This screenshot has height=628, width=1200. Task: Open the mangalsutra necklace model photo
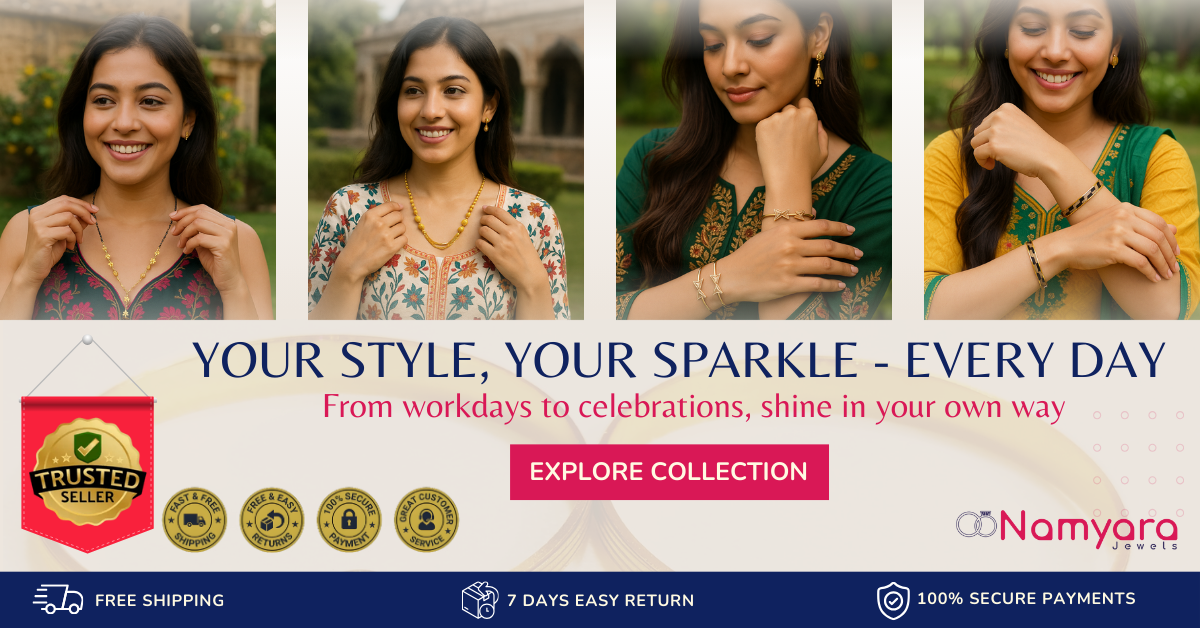click(x=138, y=160)
